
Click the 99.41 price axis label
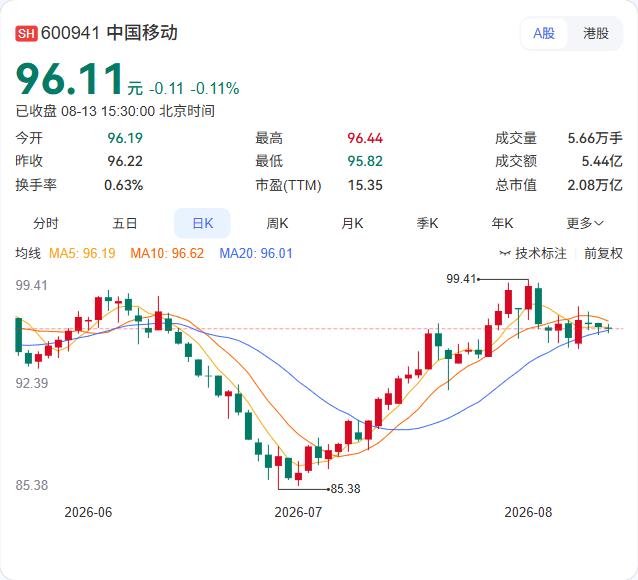click(32, 285)
